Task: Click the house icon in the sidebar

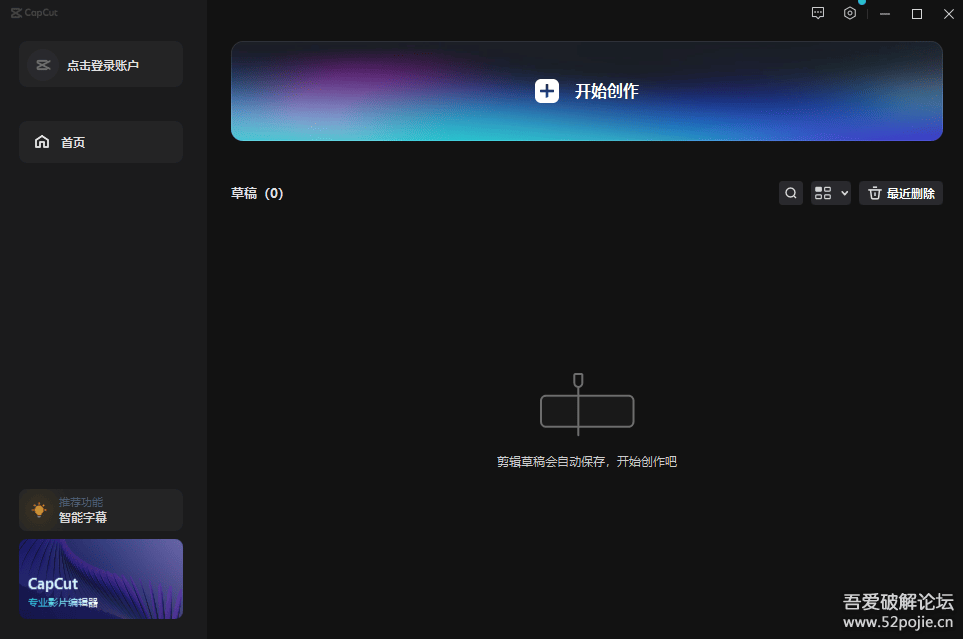Action: 42,142
